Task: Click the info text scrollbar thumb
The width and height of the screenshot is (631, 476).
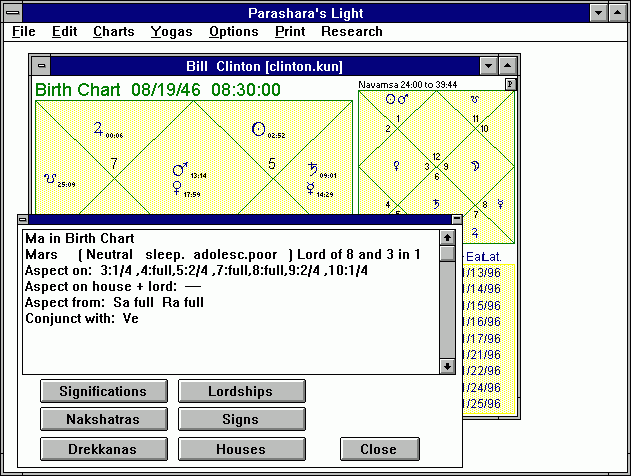Action: (x=447, y=253)
